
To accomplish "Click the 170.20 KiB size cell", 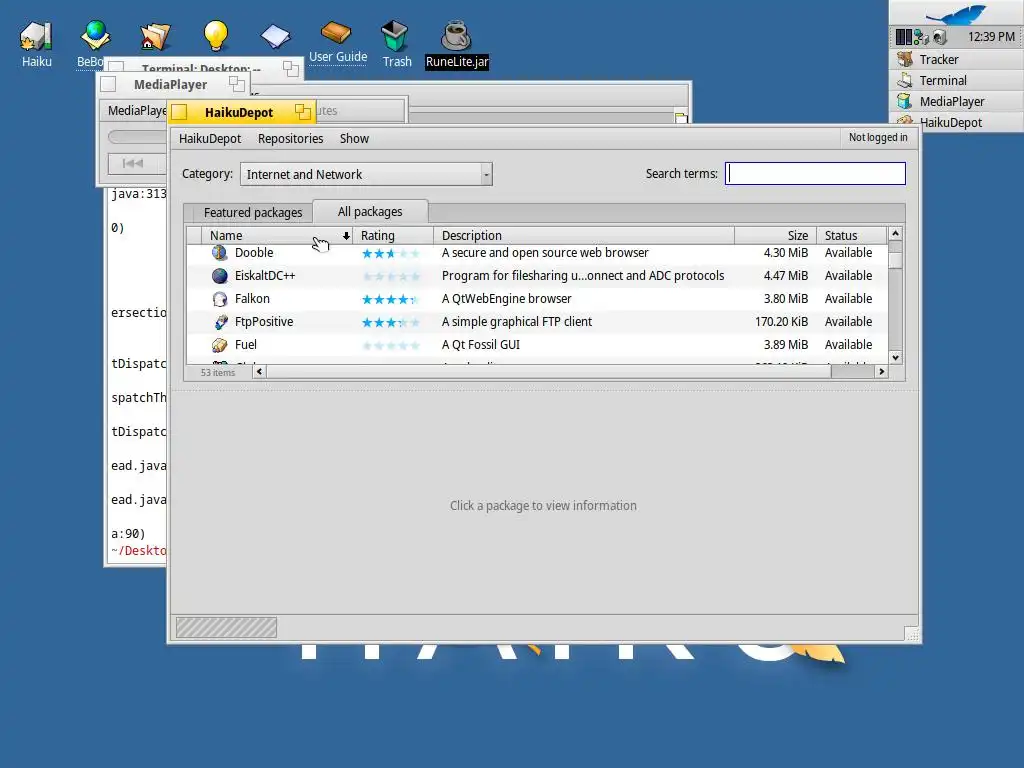I will 781,321.
